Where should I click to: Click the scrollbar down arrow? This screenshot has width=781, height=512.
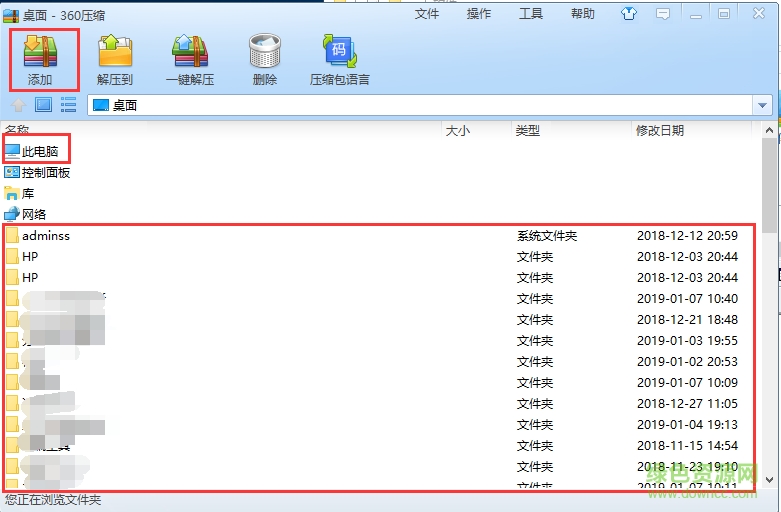coord(769,480)
